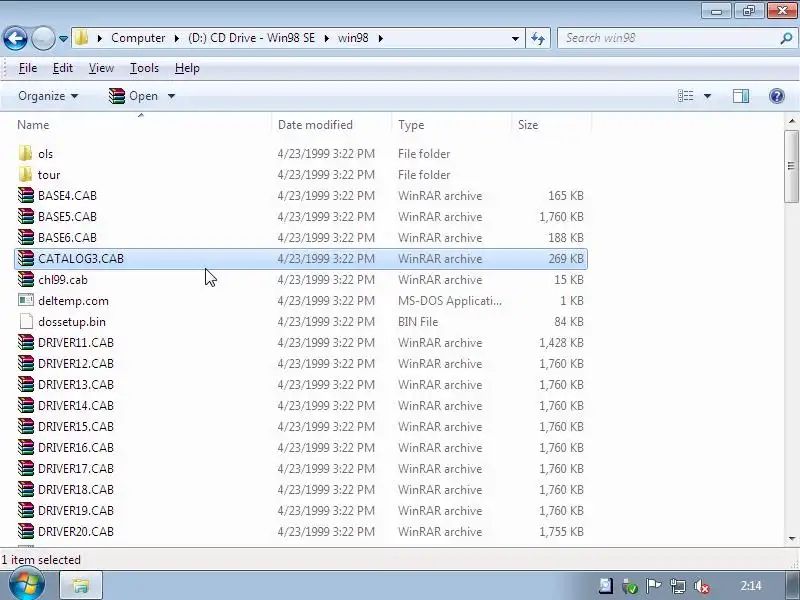
Task: Click BASE4.CAB archive icon
Action: click(x=26, y=195)
